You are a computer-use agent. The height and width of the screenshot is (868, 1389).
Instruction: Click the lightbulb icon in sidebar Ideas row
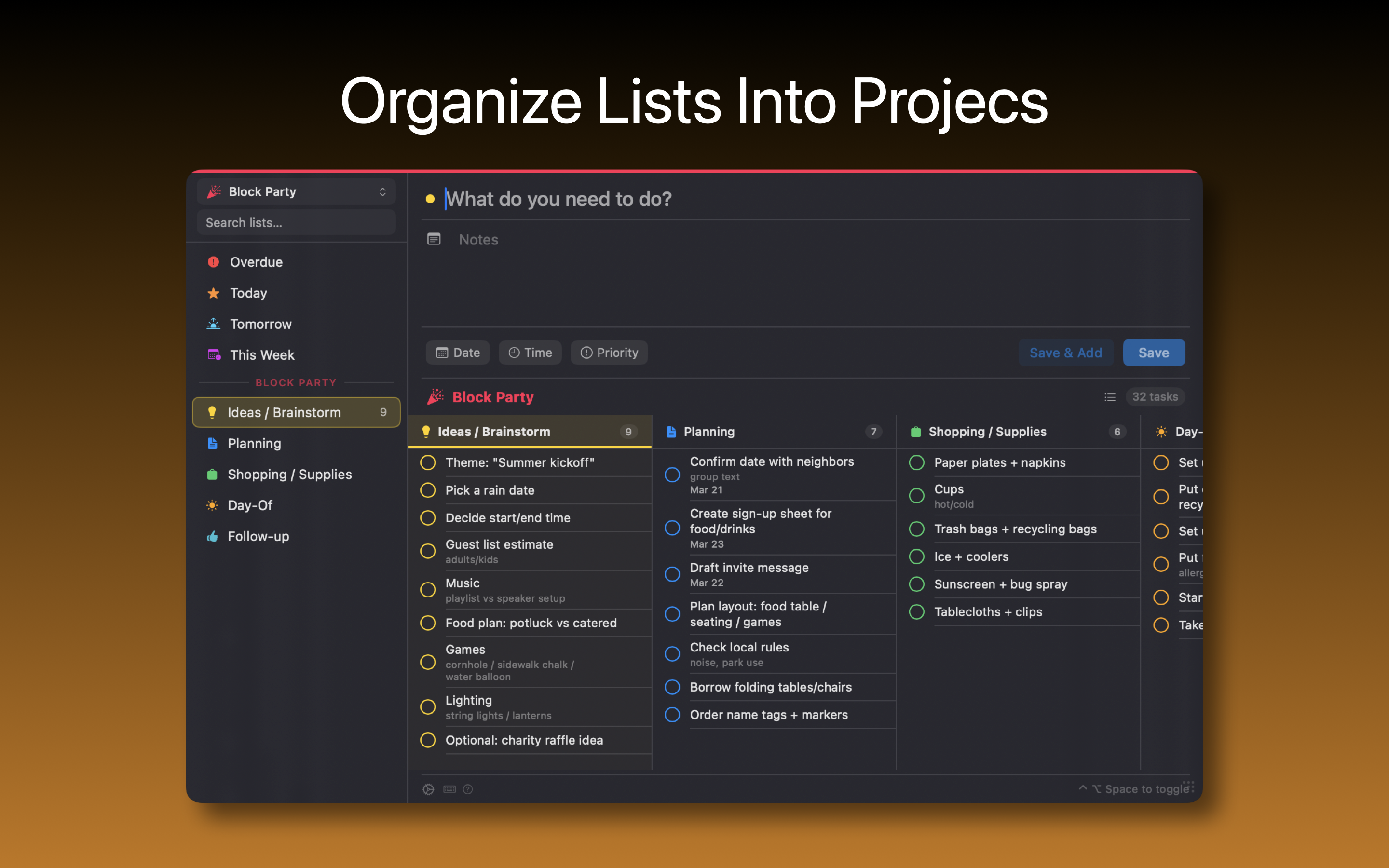coord(212,412)
